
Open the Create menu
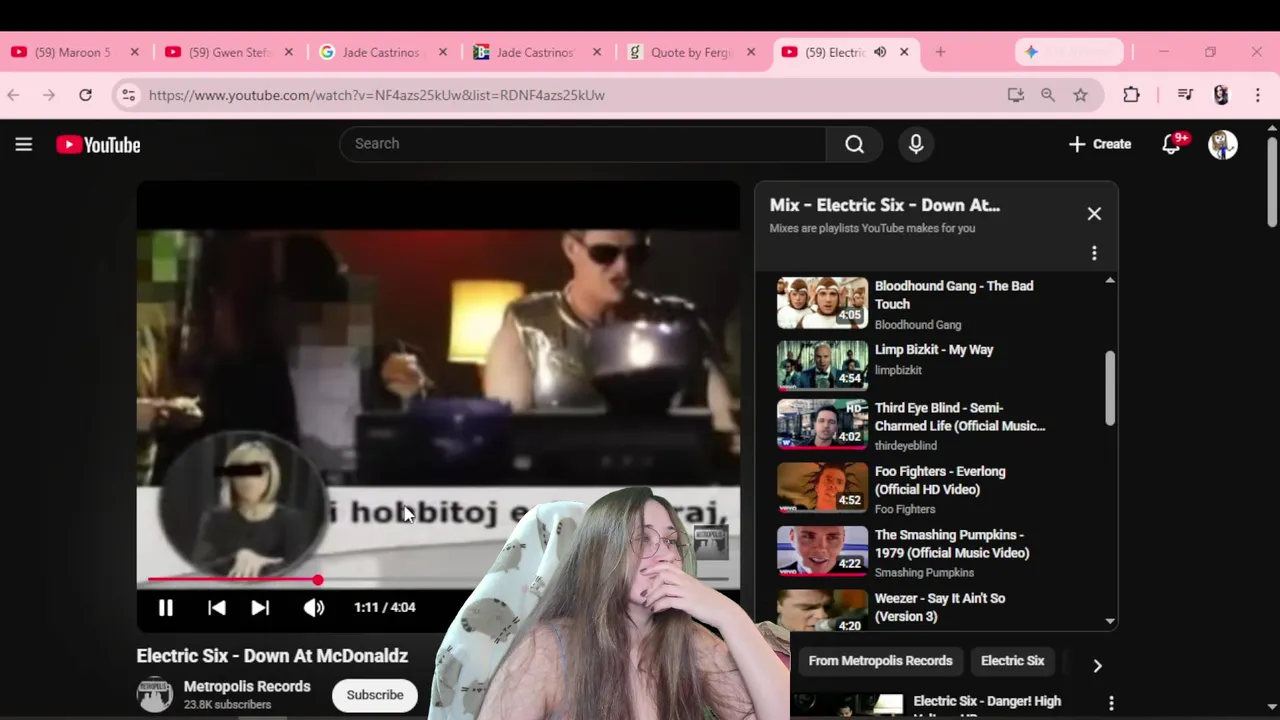pyautogui.click(x=1099, y=144)
